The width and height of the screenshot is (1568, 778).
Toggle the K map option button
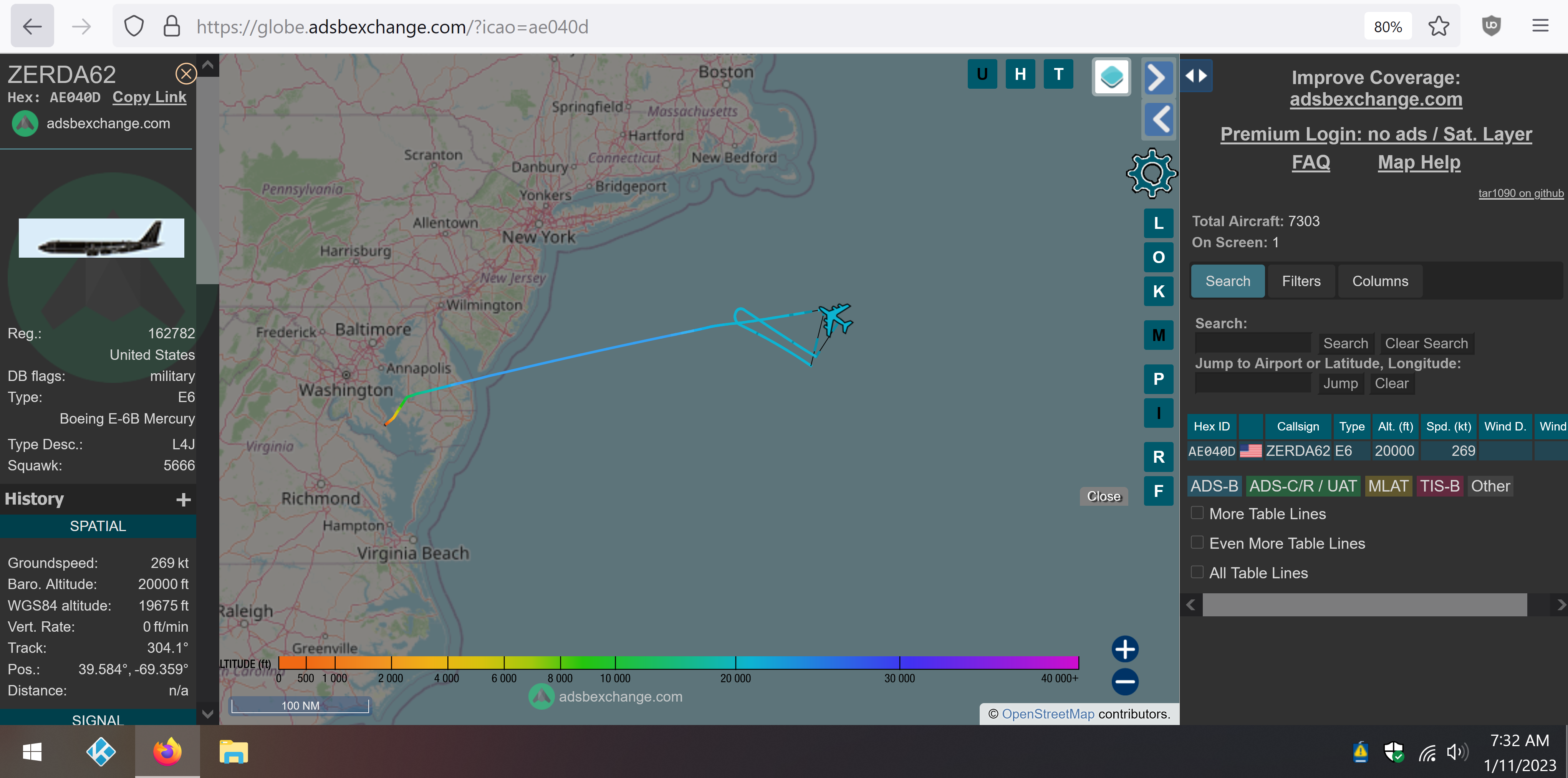pyautogui.click(x=1158, y=291)
